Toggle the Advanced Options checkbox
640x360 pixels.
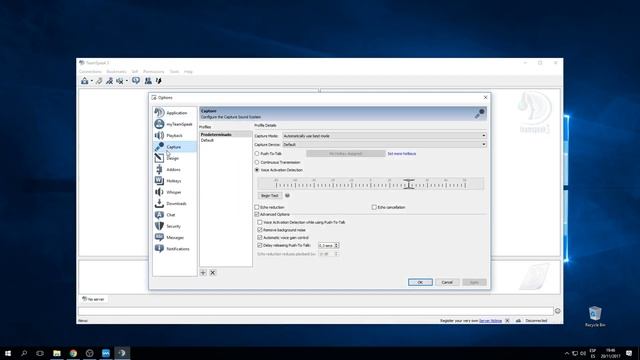coord(257,214)
